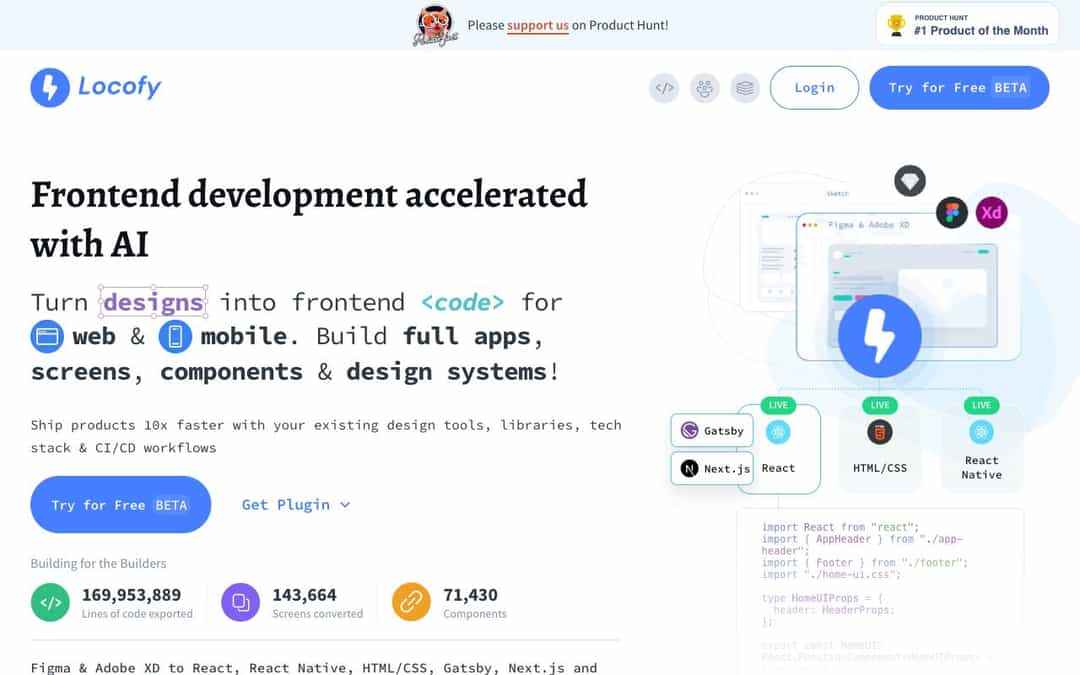
Task: Click the stacked layers icon in header
Action: coord(744,88)
